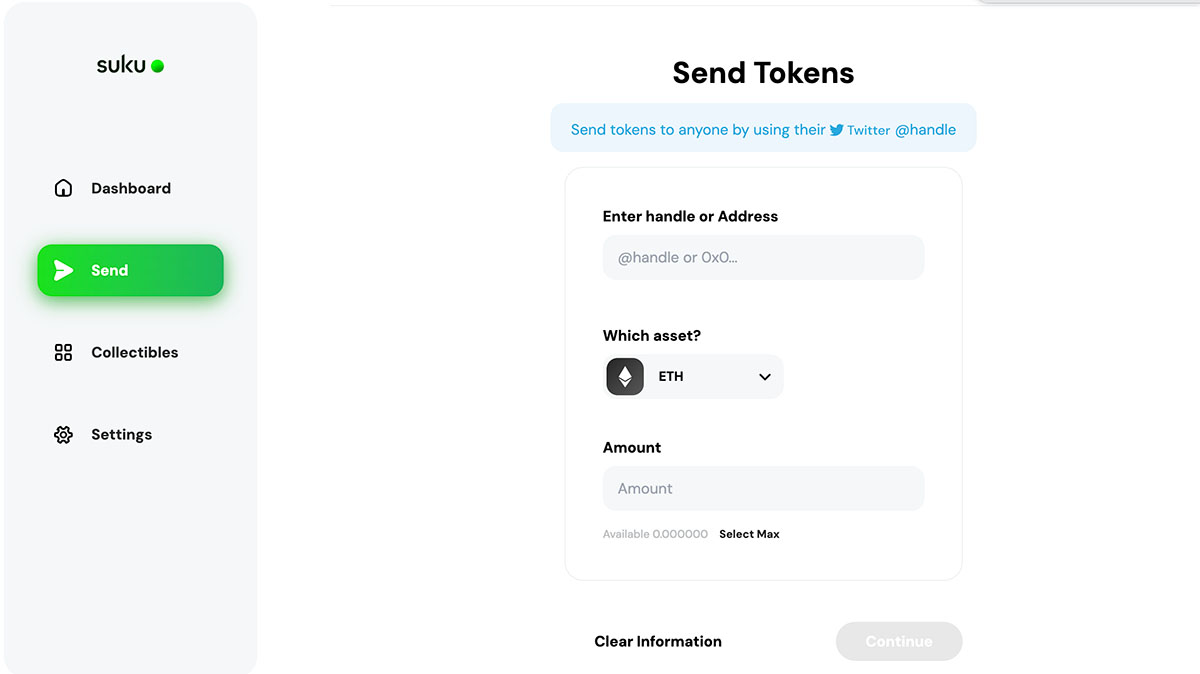
Task: Click the Twitter @handle info banner
Action: (763, 128)
